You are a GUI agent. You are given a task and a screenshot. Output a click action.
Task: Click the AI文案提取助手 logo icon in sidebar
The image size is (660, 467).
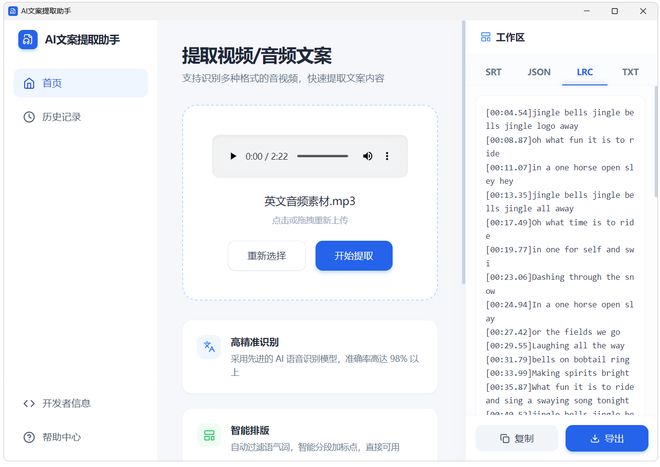click(28, 40)
